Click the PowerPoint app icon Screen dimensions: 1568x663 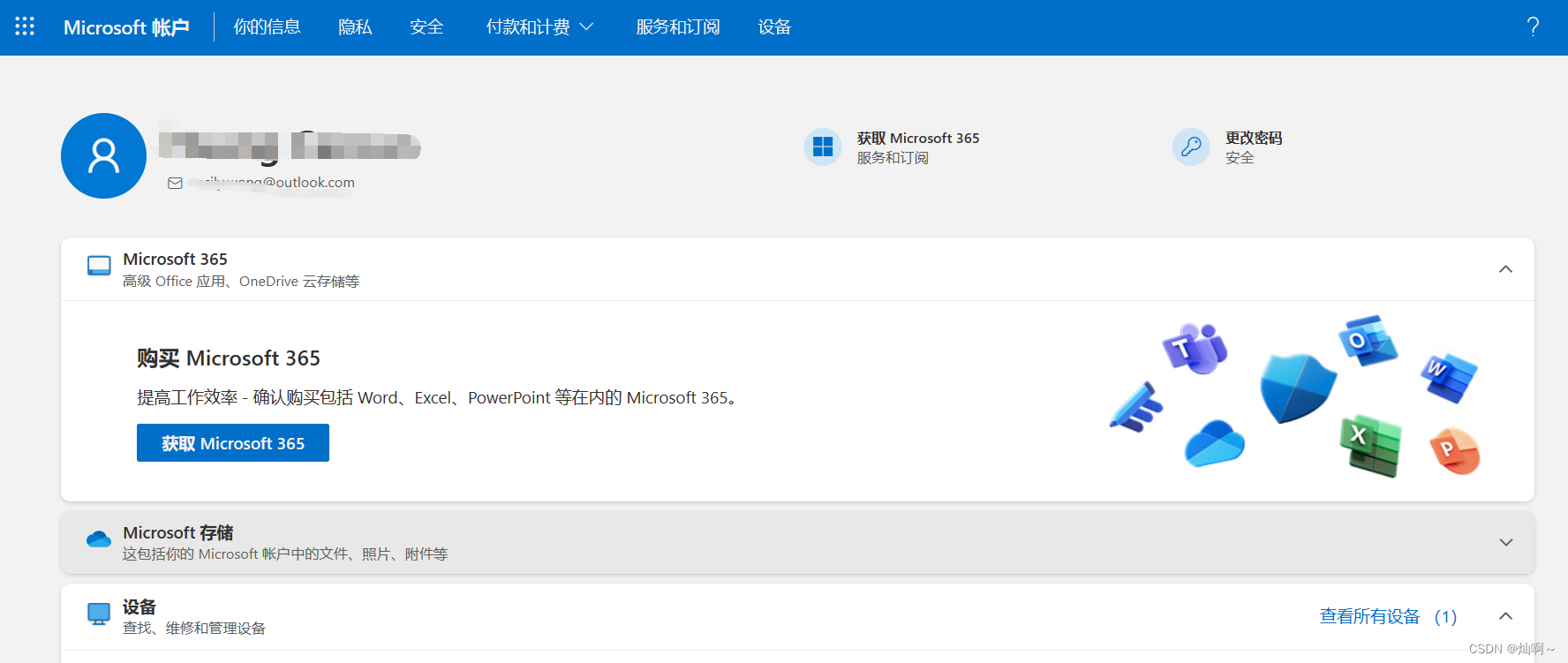[1454, 450]
